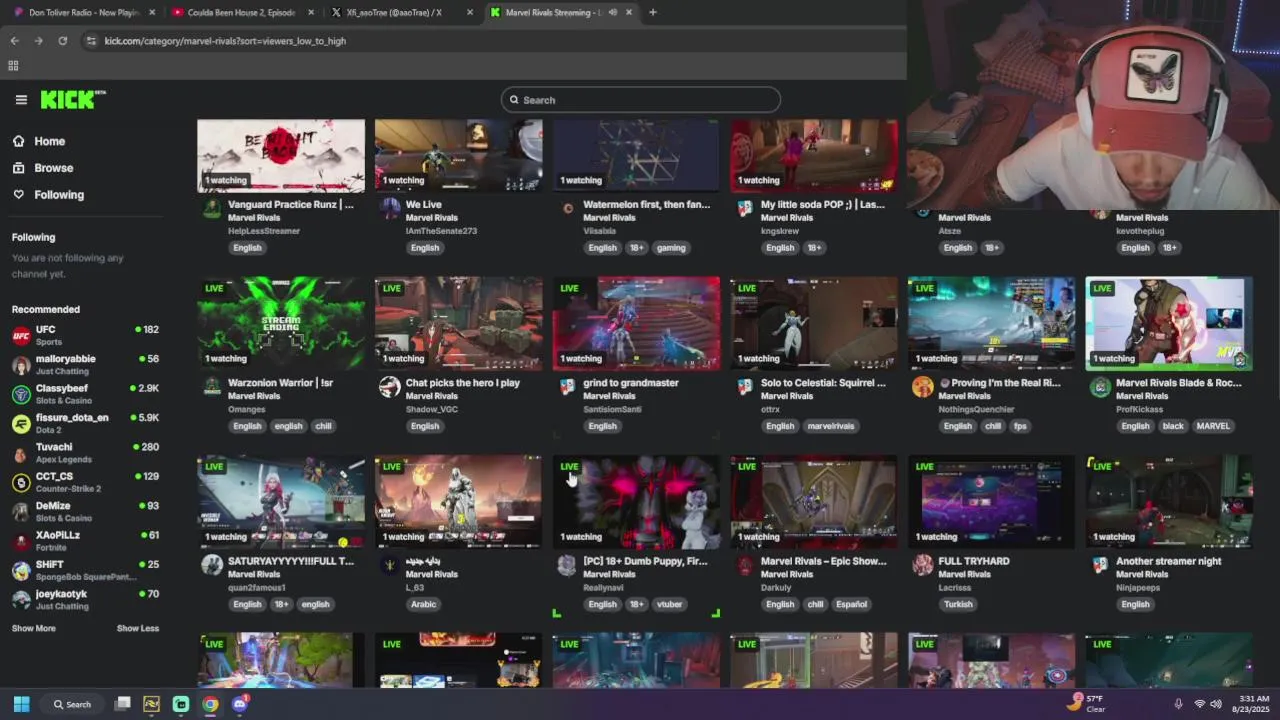Close the Don Toliver Radio tab
This screenshot has height=720, width=1280.
point(152,12)
